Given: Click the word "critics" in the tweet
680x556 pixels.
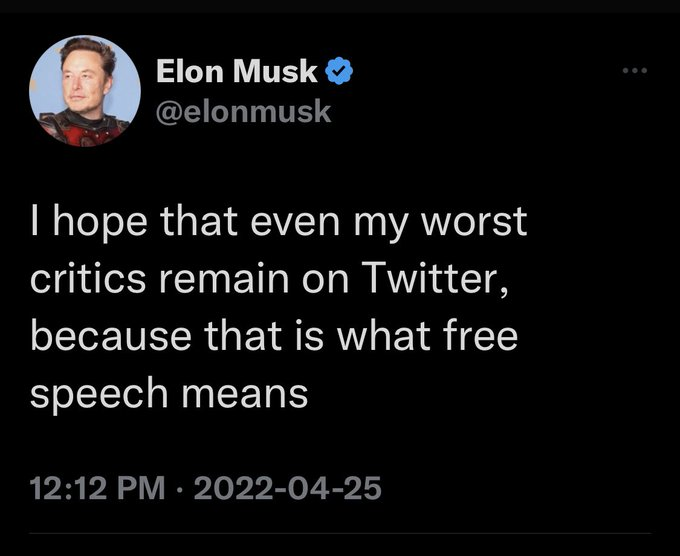Looking at the screenshot, I should 88,278.
